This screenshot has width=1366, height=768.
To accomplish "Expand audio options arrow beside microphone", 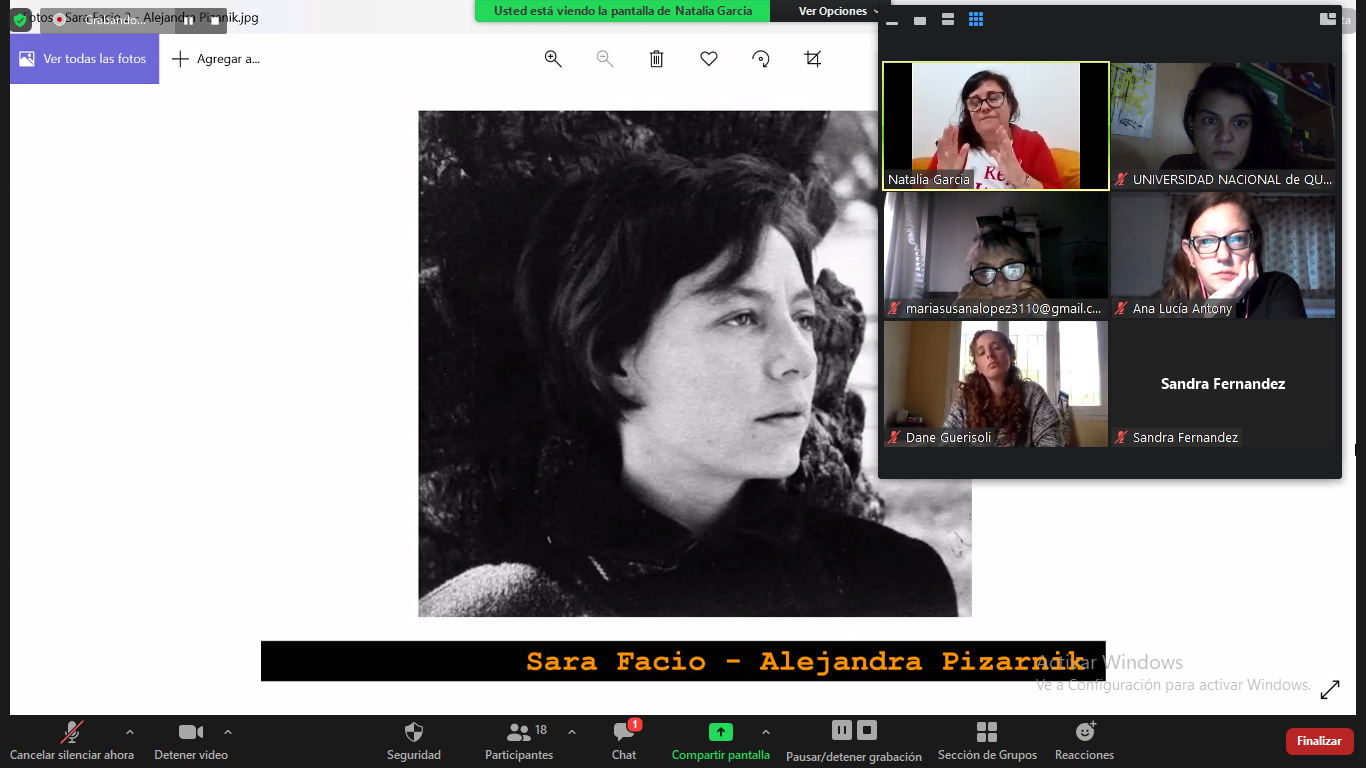I will pyautogui.click(x=130, y=732).
